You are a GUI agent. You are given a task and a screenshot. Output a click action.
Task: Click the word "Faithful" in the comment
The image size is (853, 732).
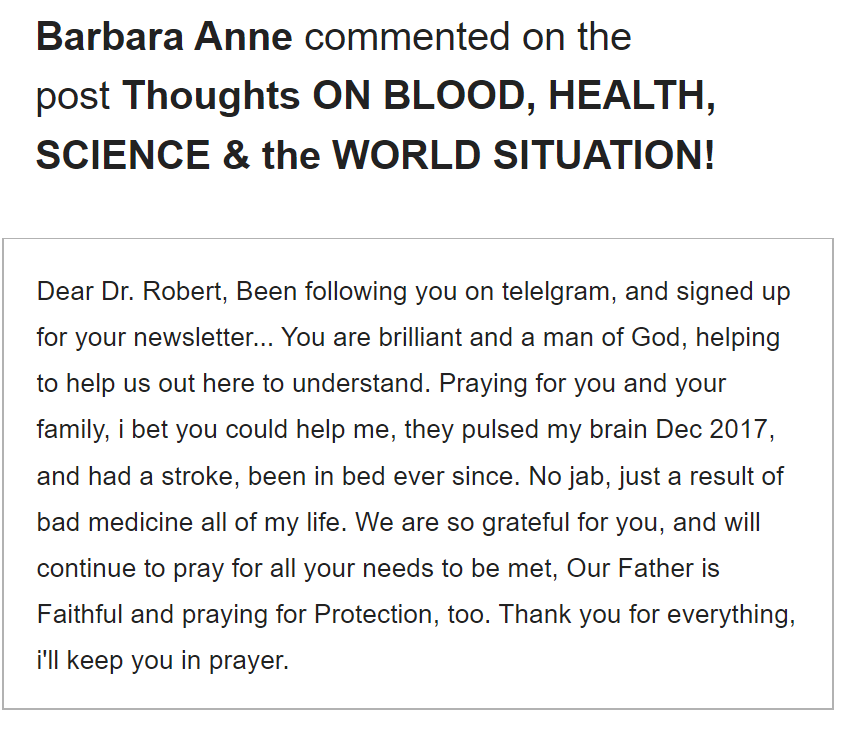[76, 614]
